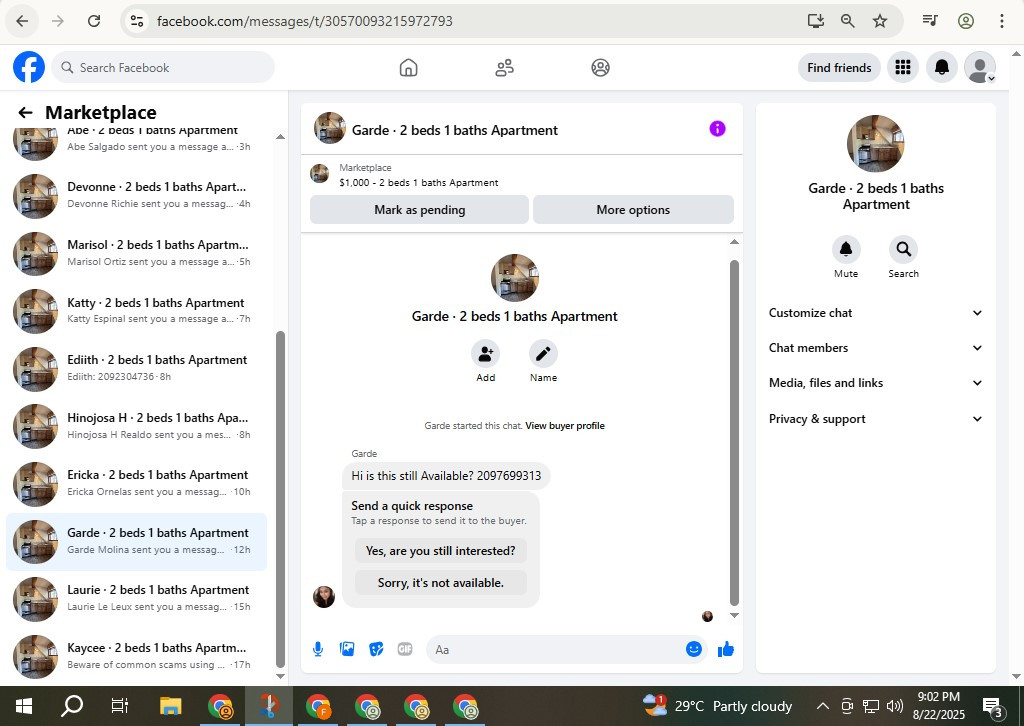Open Ediith conversation in list
This screenshot has height=726, width=1024.
click(x=136, y=368)
